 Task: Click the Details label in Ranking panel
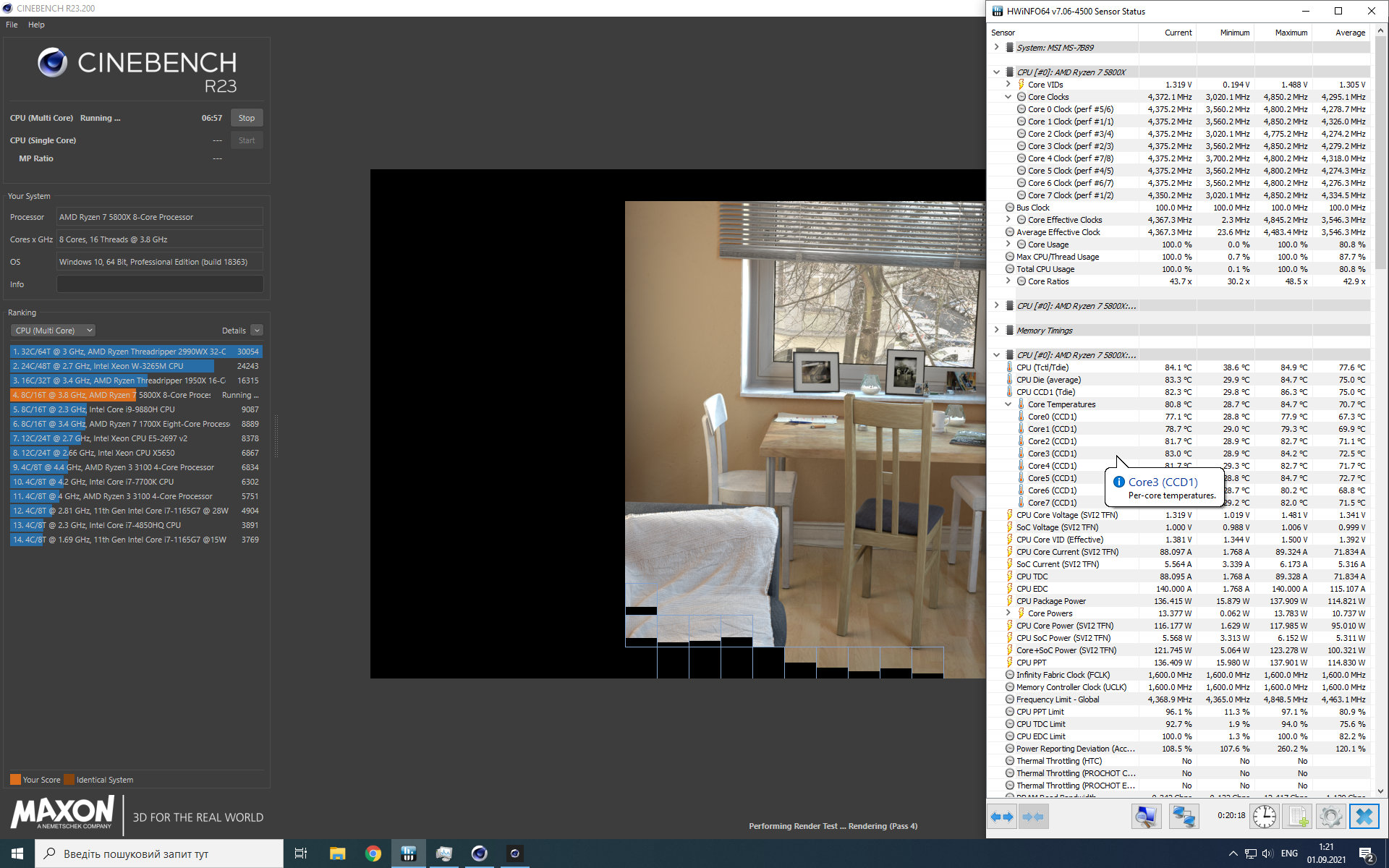[234, 331]
